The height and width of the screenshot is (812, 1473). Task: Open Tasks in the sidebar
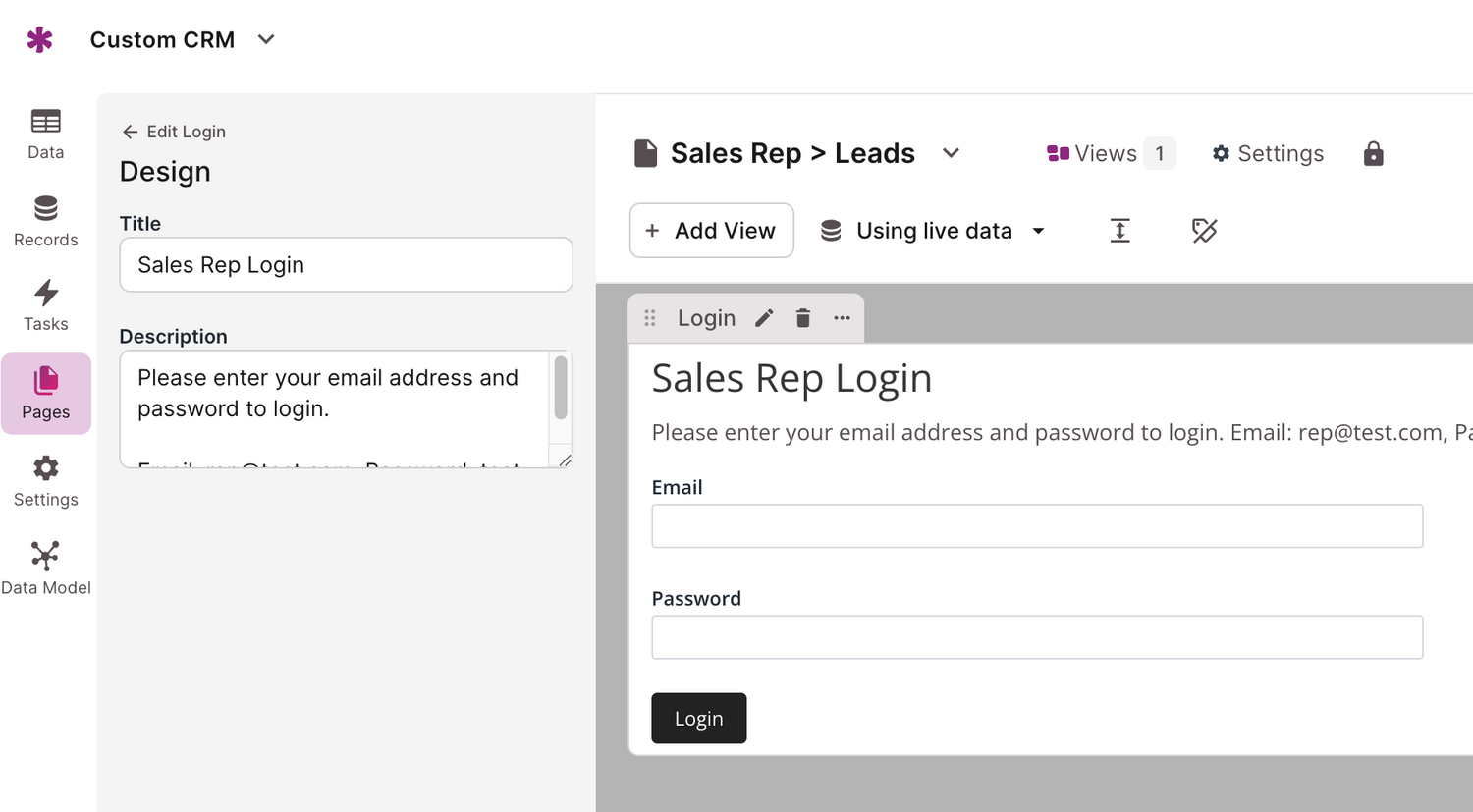coord(45,305)
